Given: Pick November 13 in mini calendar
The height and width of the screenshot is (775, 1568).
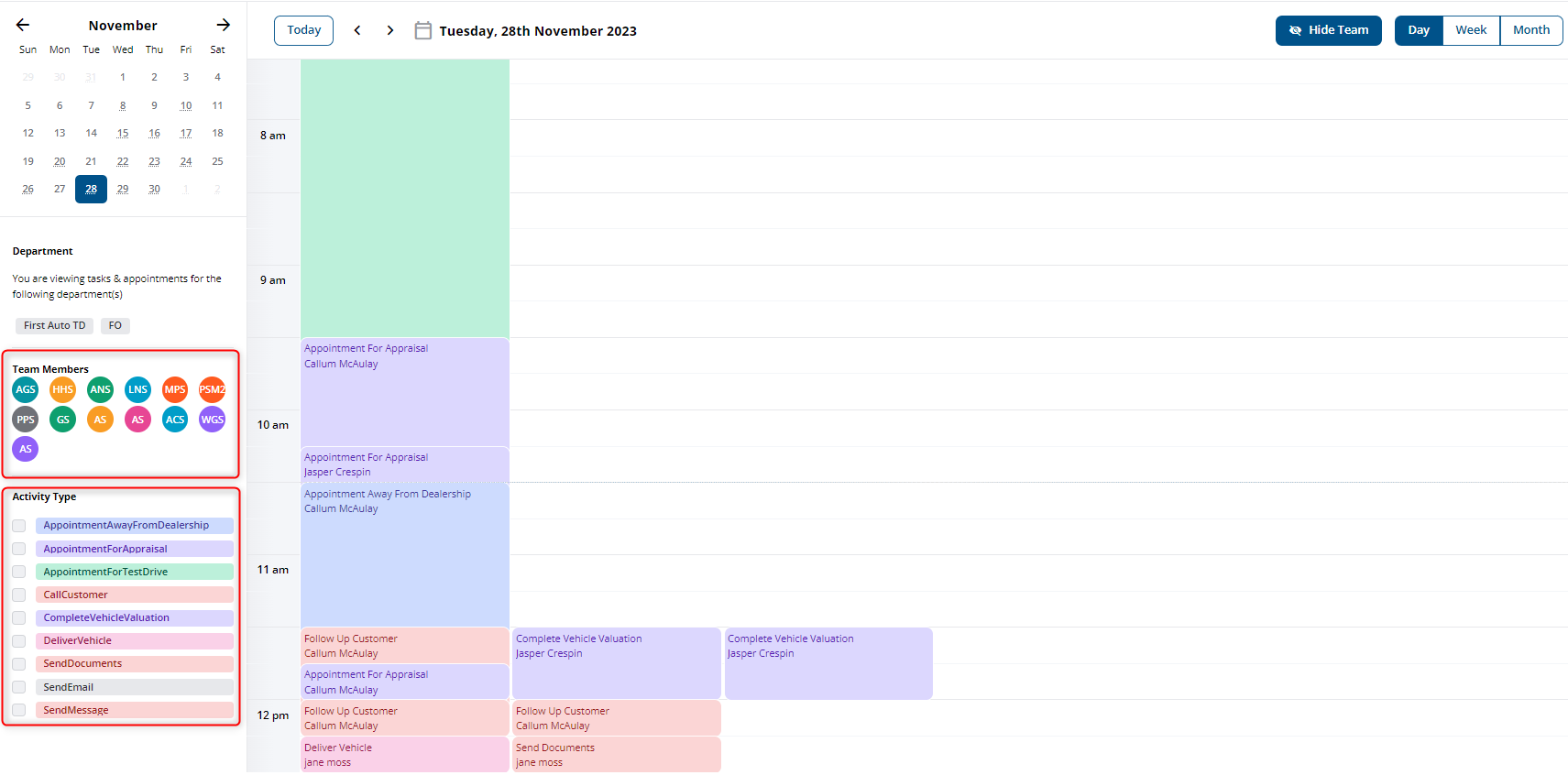Looking at the screenshot, I should 60,133.
